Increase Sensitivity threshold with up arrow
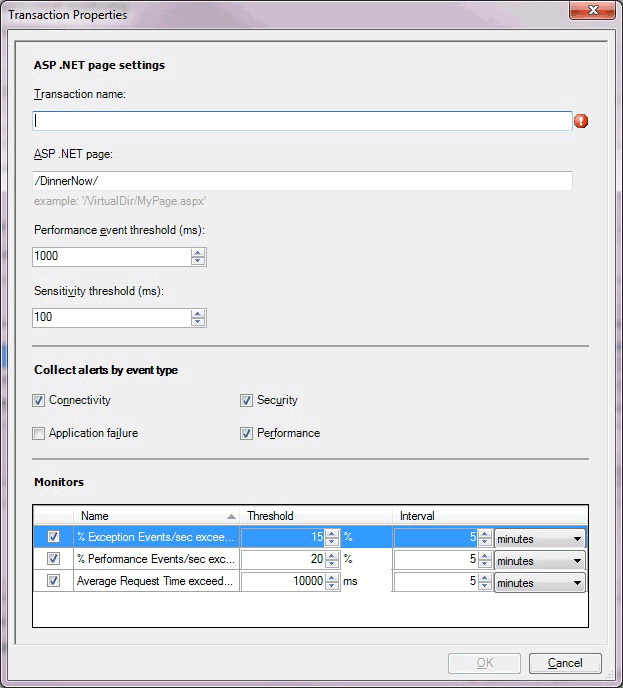 click(198, 314)
